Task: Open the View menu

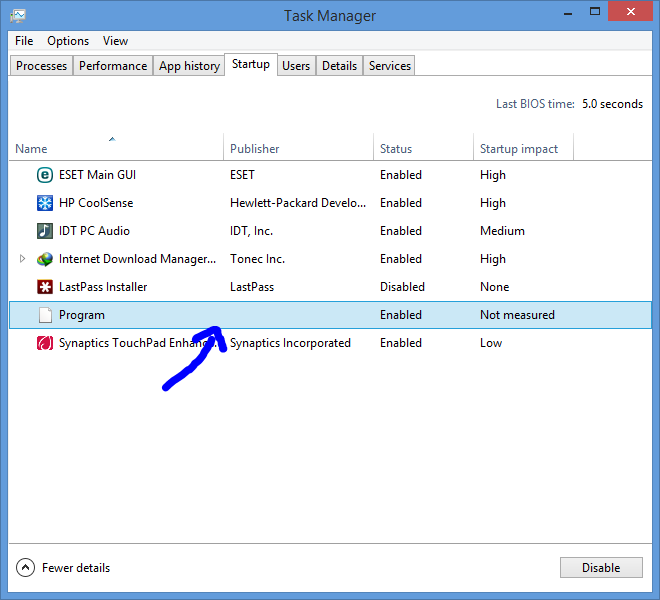Action: tap(115, 41)
